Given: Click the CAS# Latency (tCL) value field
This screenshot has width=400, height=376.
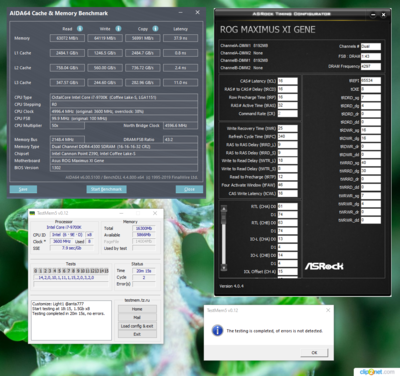Looking at the screenshot, I should [287, 81].
